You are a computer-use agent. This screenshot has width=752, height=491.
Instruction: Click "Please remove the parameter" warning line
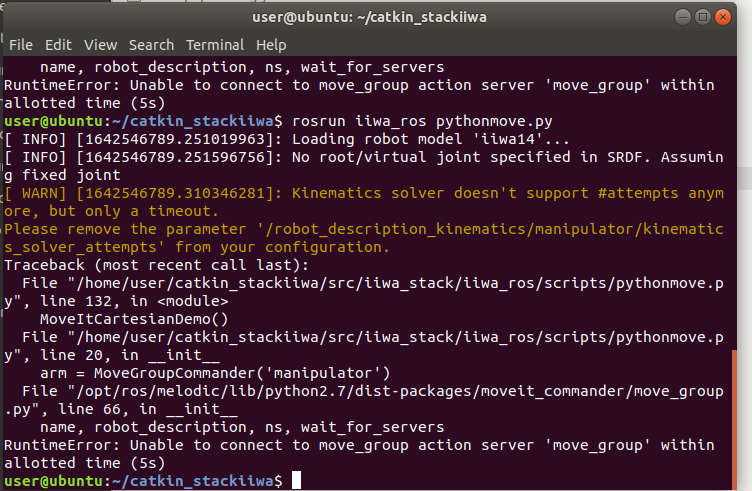pyautogui.click(x=364, y=229)
